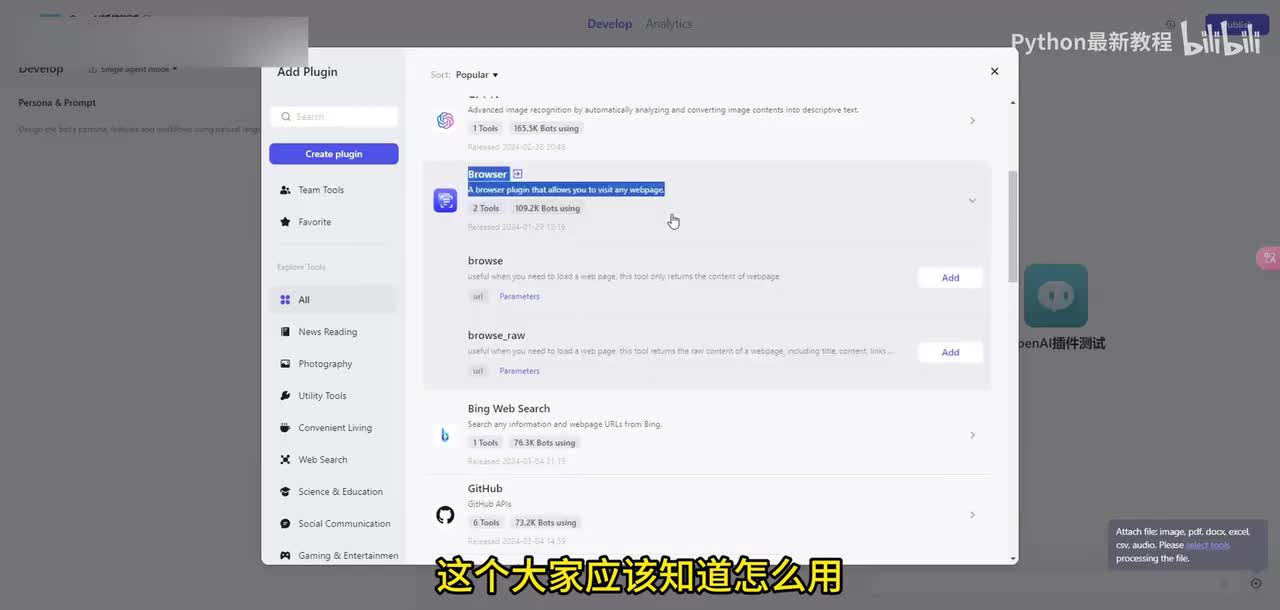Image resolution: width=1280 pixels, height=610 pixels.
Task: Select the Utility Tools category
Action: [x=334, y=396]
